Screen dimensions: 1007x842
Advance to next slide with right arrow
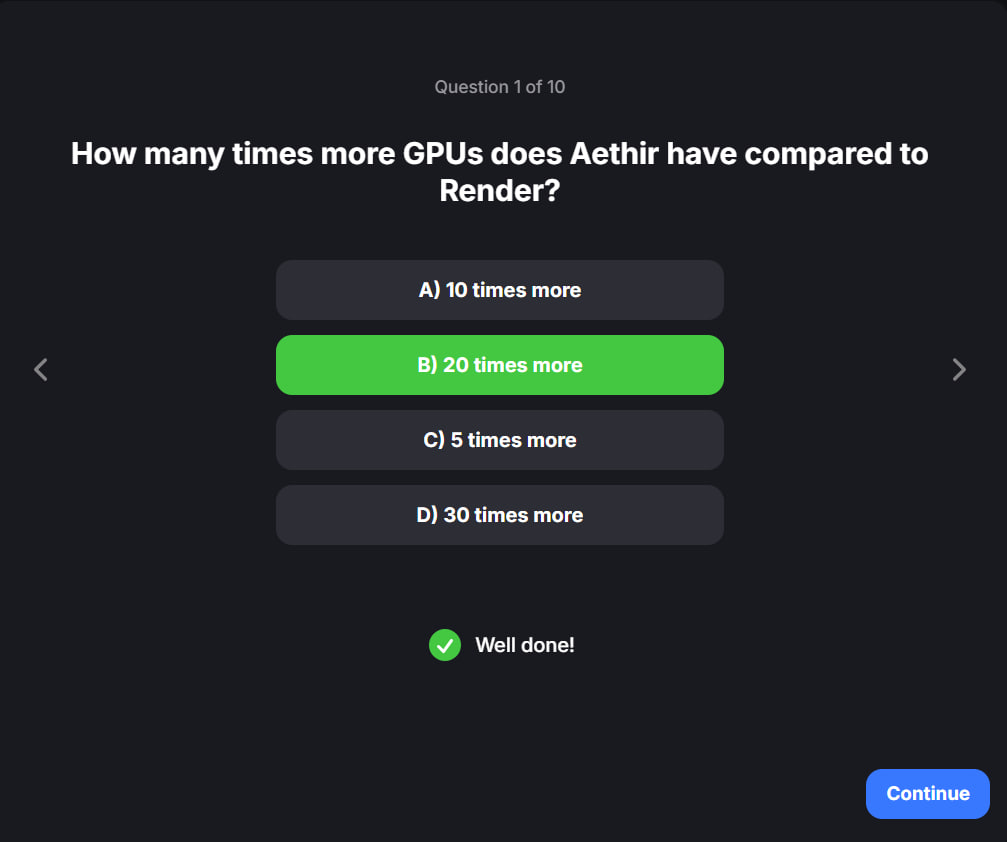point(958,370)
